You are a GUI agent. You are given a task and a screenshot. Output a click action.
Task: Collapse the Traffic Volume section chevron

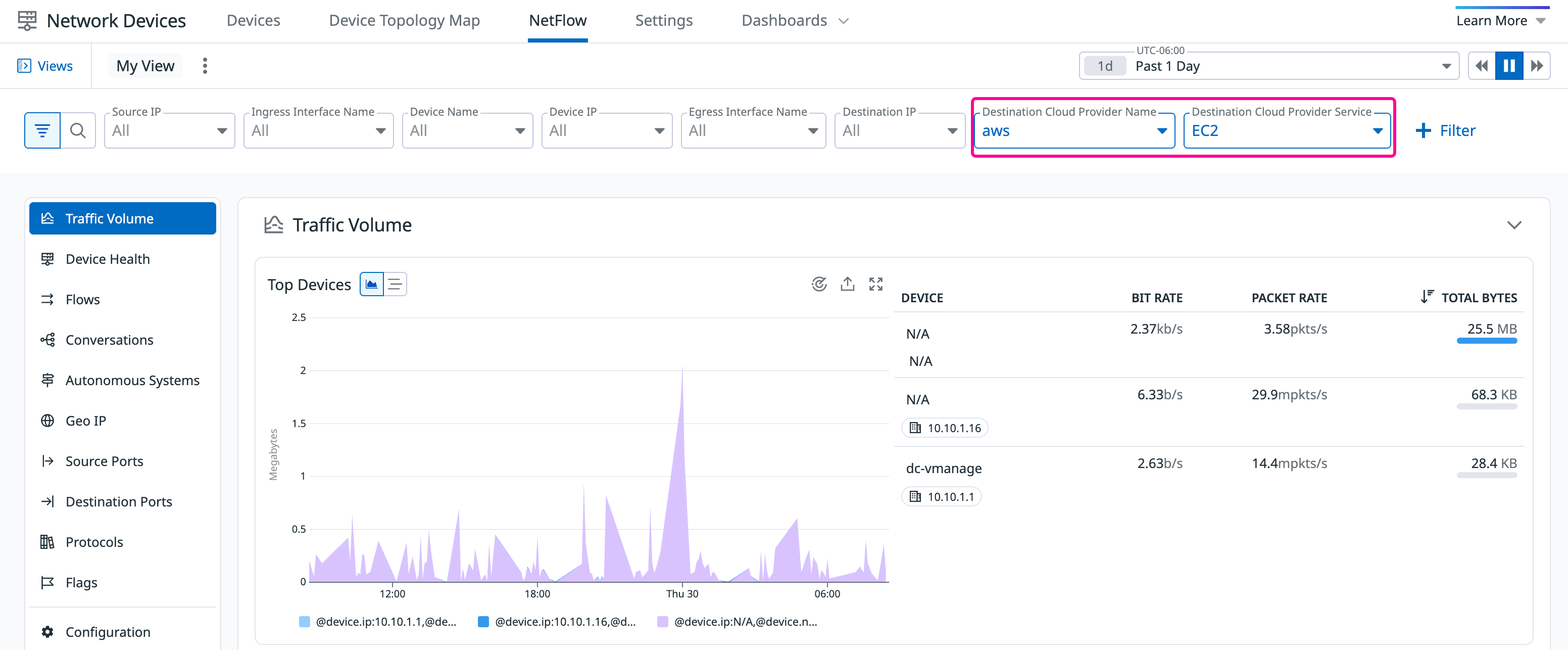tap(1514, 225)
